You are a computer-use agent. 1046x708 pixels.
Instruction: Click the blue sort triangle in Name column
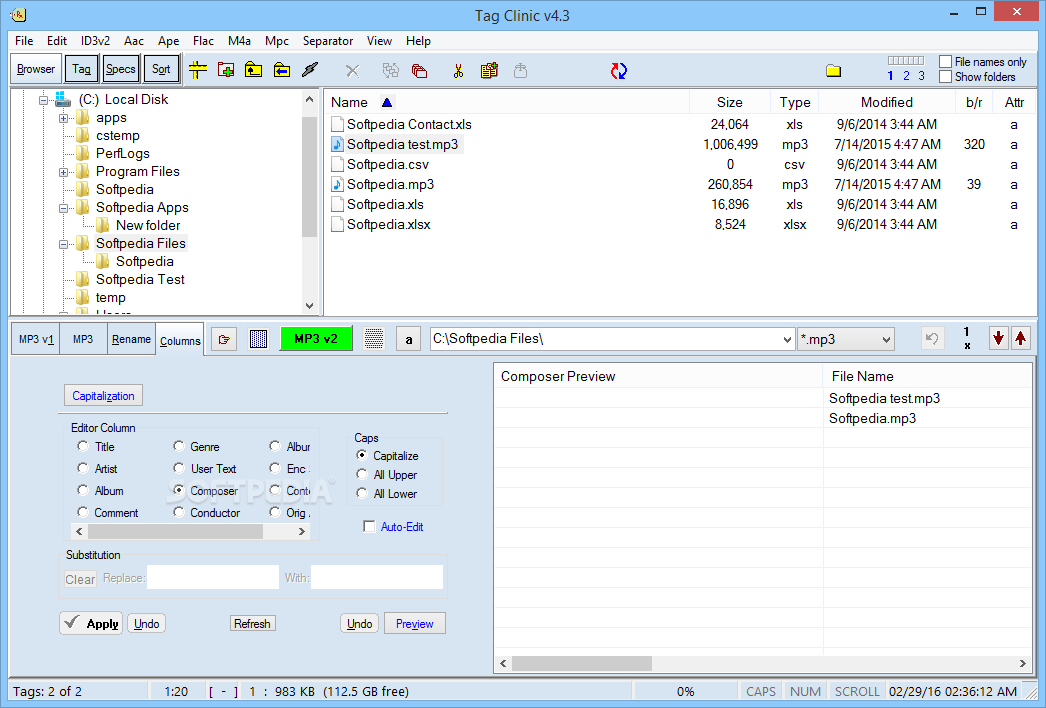coord(387,102)
